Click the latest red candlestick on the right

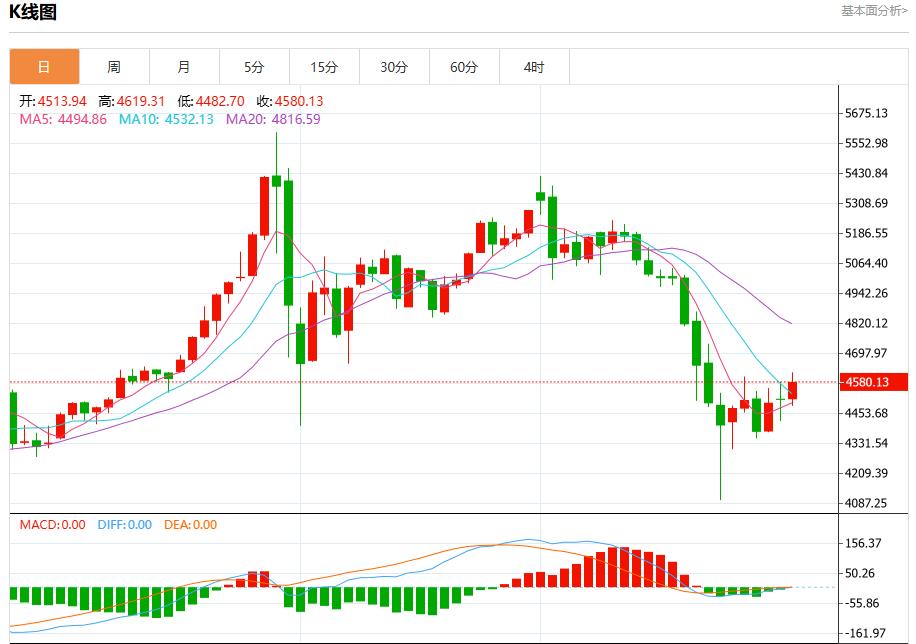792,390
